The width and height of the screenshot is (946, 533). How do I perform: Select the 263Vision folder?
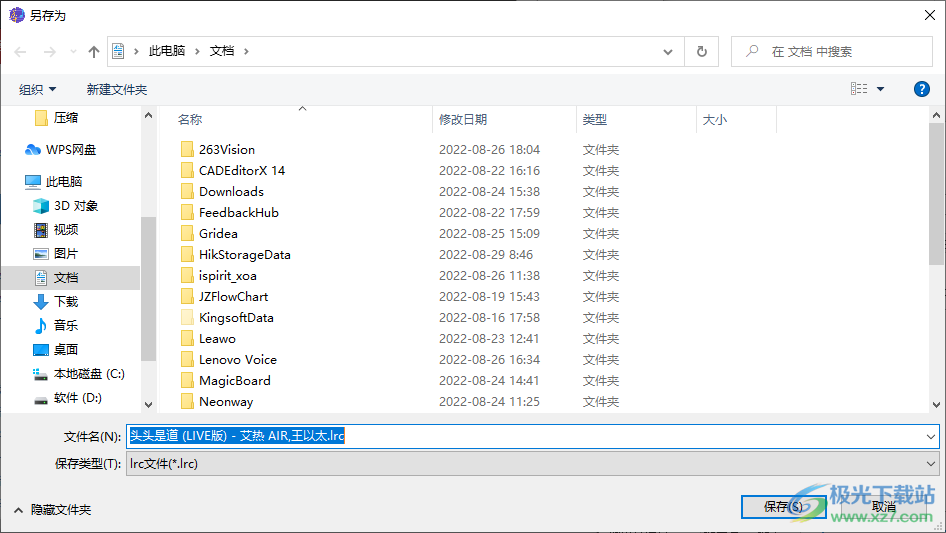click(x=227, y=150)
